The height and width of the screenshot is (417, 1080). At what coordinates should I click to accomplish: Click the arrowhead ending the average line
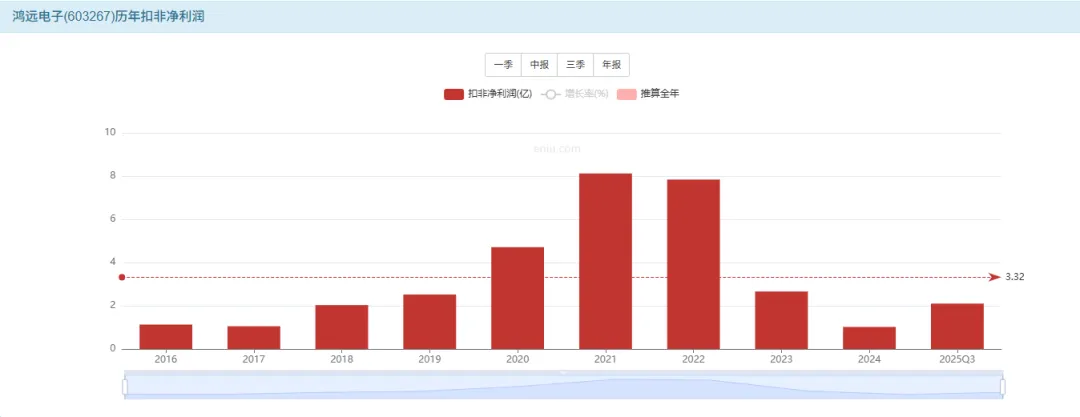[995, 277]
